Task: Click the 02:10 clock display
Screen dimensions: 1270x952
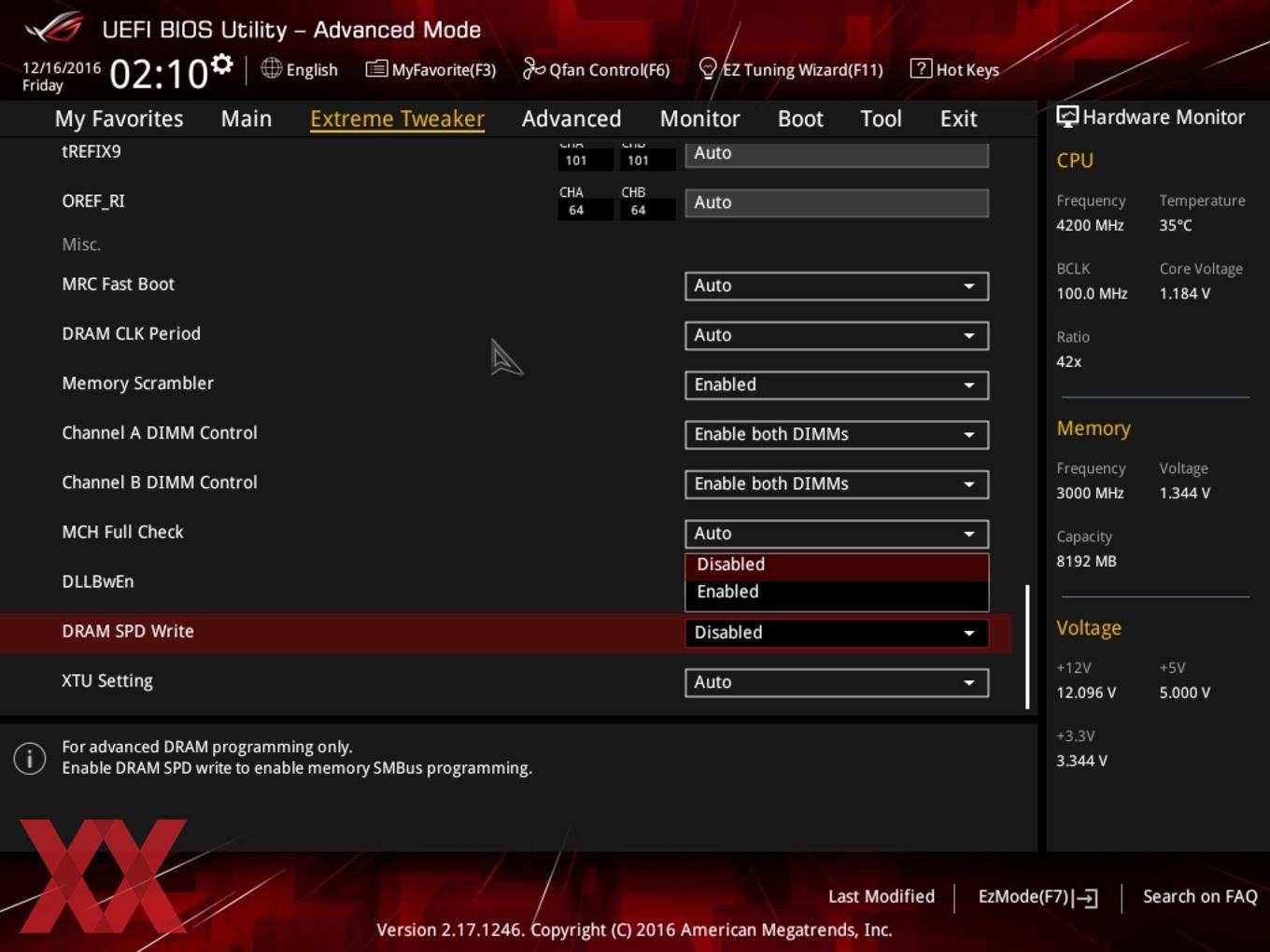Action: pyautogui.click(x=159, y=74)
